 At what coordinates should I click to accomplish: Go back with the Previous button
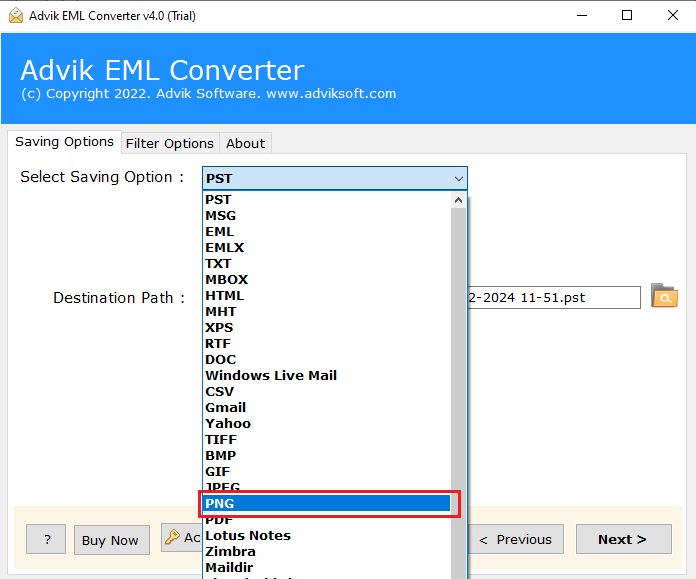516,539
